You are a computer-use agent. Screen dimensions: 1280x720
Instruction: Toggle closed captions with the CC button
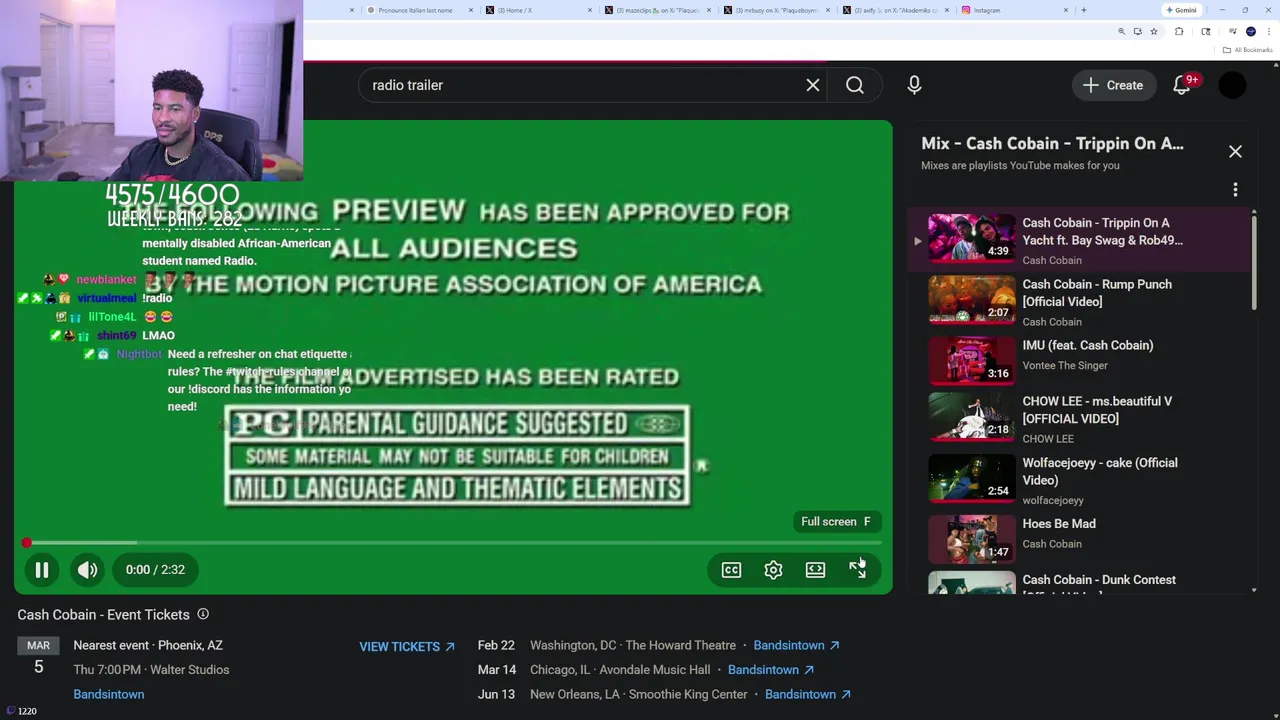[731, 570]
